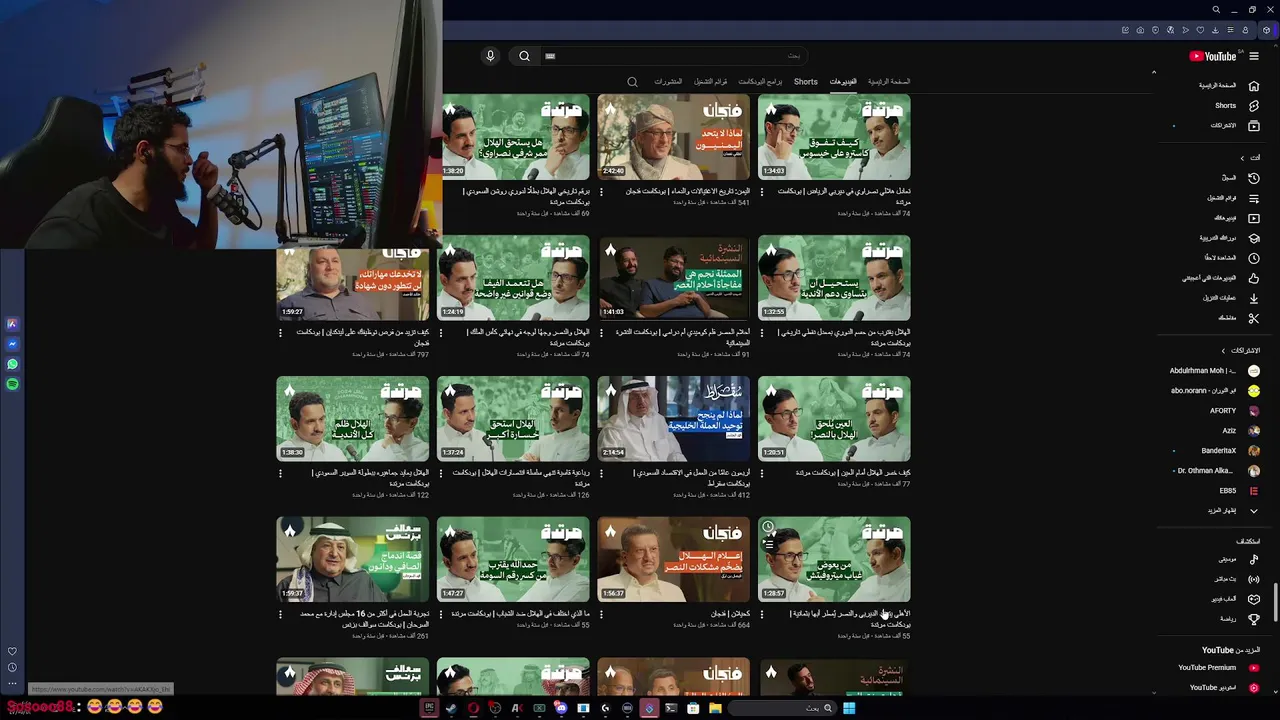Open Downloads in the sidebar
1280x720 pixels.
click(1229, 298)
